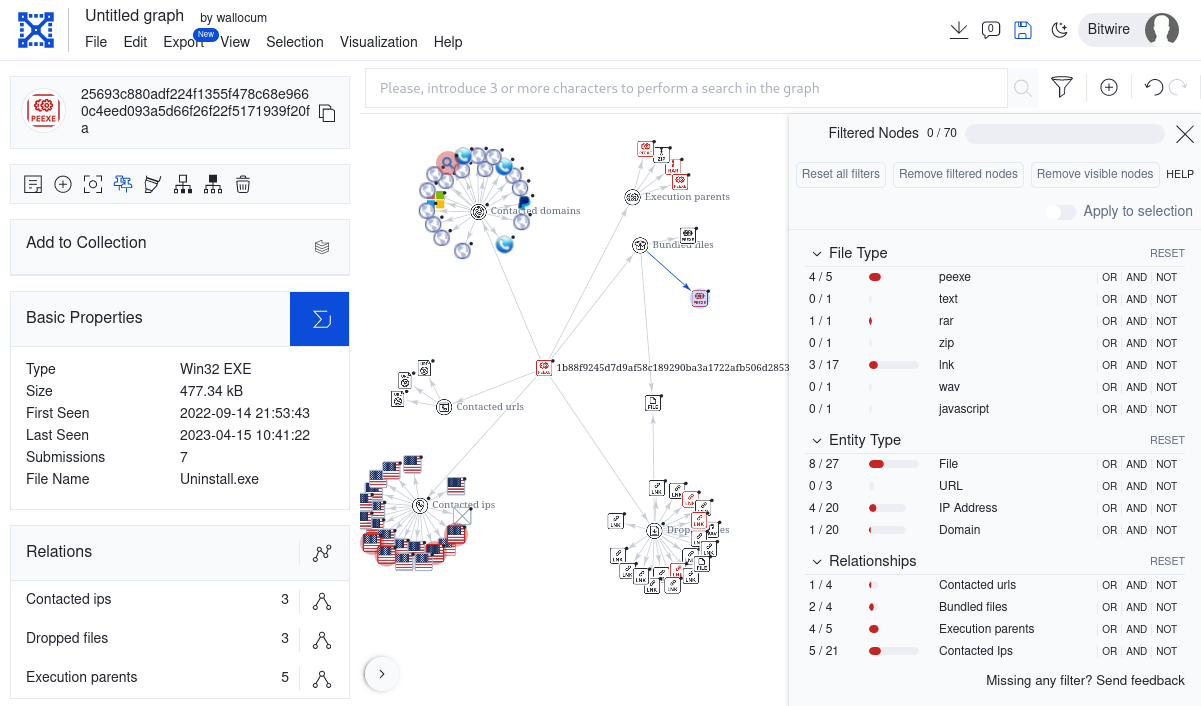
Task: Click the pin nodes icon
Action: pyautogui.click(x=123, y=184)
